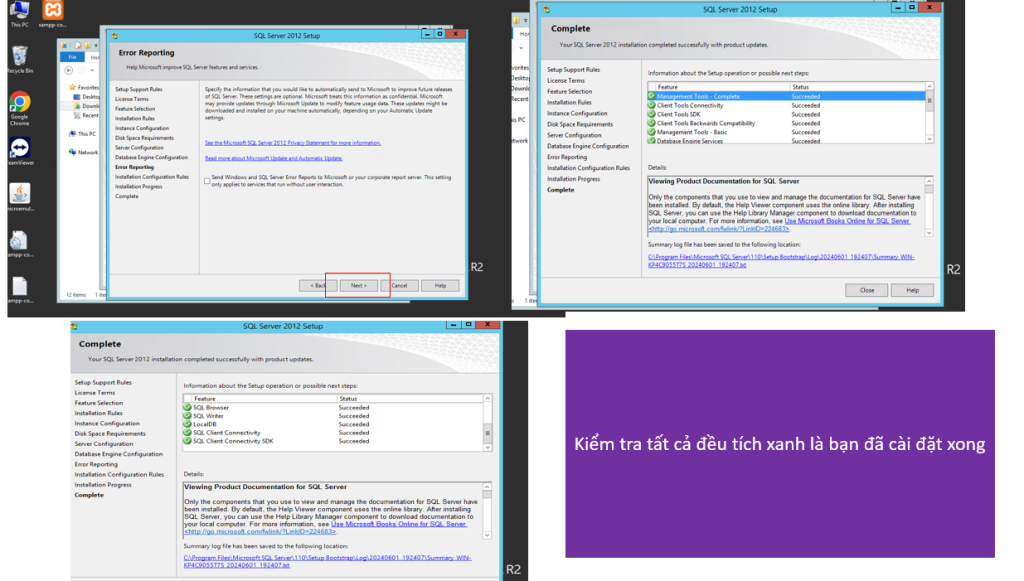This screenshot has height=581, width=1024.
Task: Click the green check beside Management Tools - Complete
Action: coord(652,96)
